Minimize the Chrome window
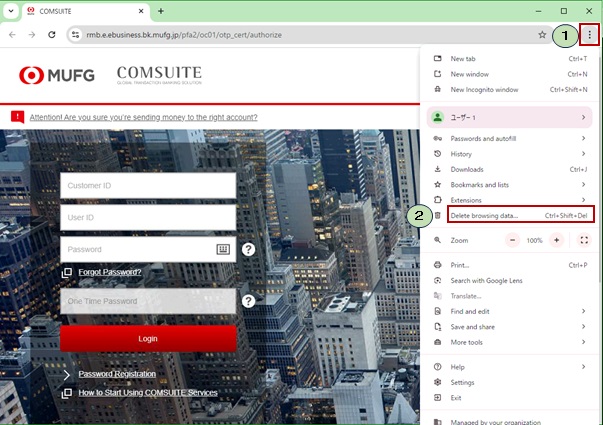Screen dimensions: 603x425 click(x=538, y=11)
